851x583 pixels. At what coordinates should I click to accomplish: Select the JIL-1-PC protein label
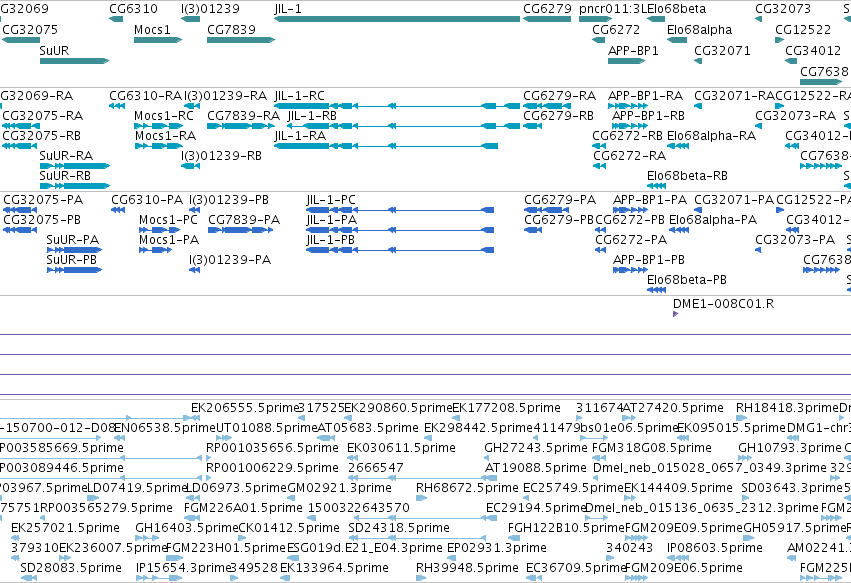pos(331,200)
